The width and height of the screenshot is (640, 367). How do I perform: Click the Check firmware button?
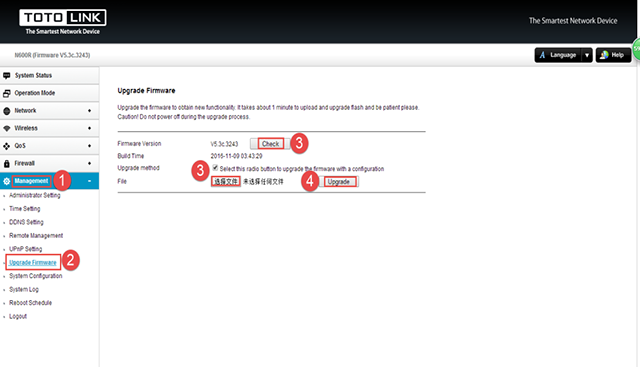pyautogui.click(x=270, y=144)
